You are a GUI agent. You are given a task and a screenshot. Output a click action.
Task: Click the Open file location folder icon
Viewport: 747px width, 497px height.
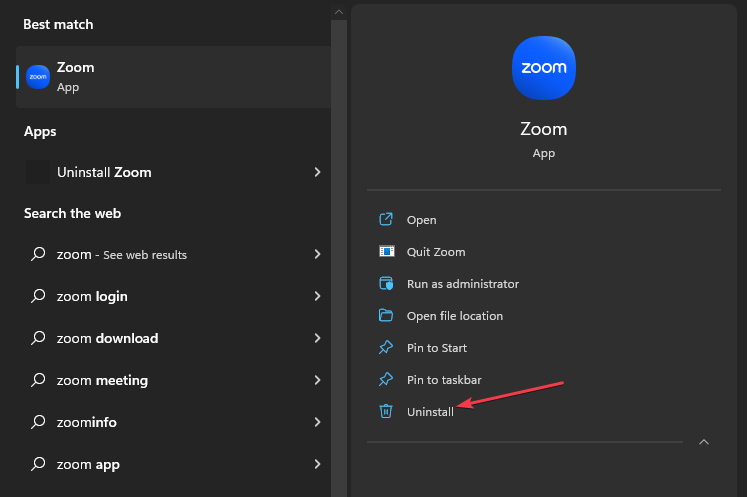386,315
